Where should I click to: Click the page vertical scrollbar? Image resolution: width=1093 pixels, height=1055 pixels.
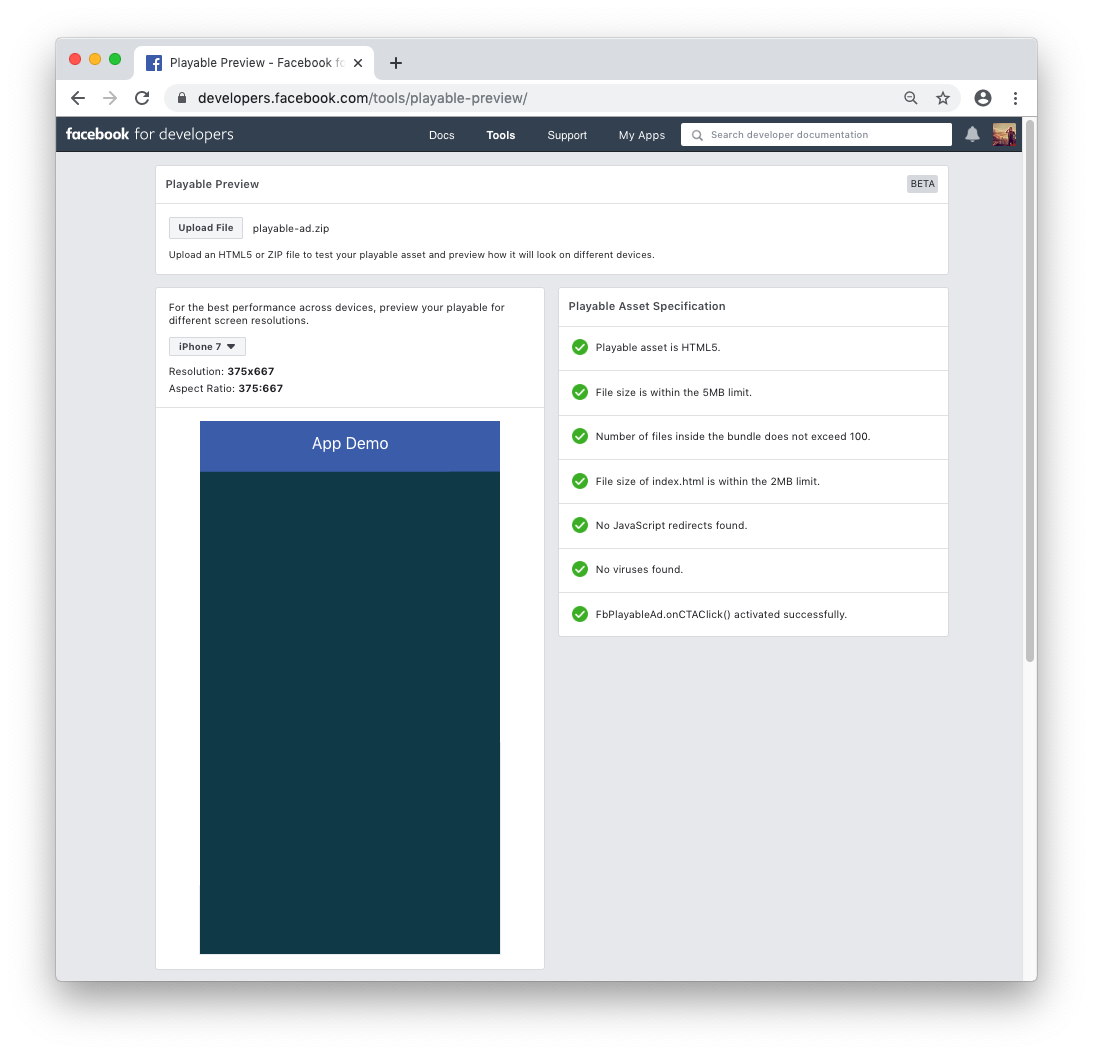(x=1030, y=390)
